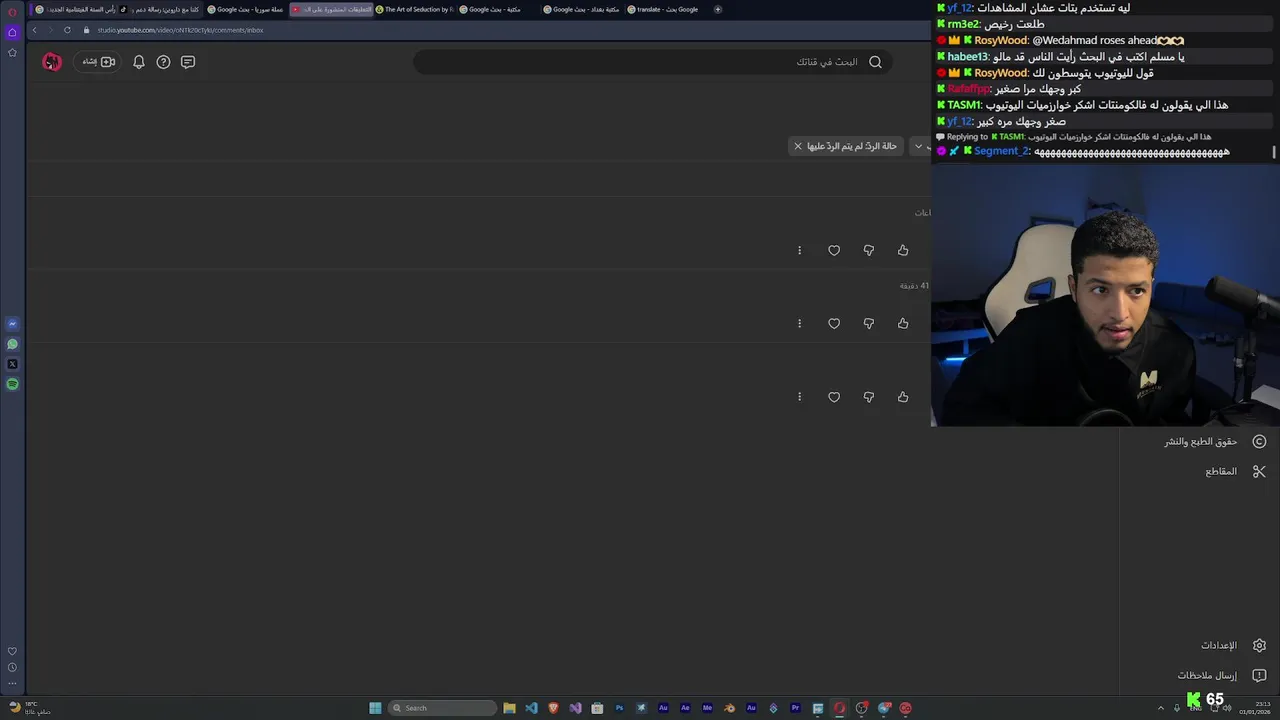Viewport: 1280px width, 720px height.
Task: Open المقاطع clips menu item
Action: pos(1200,471)
